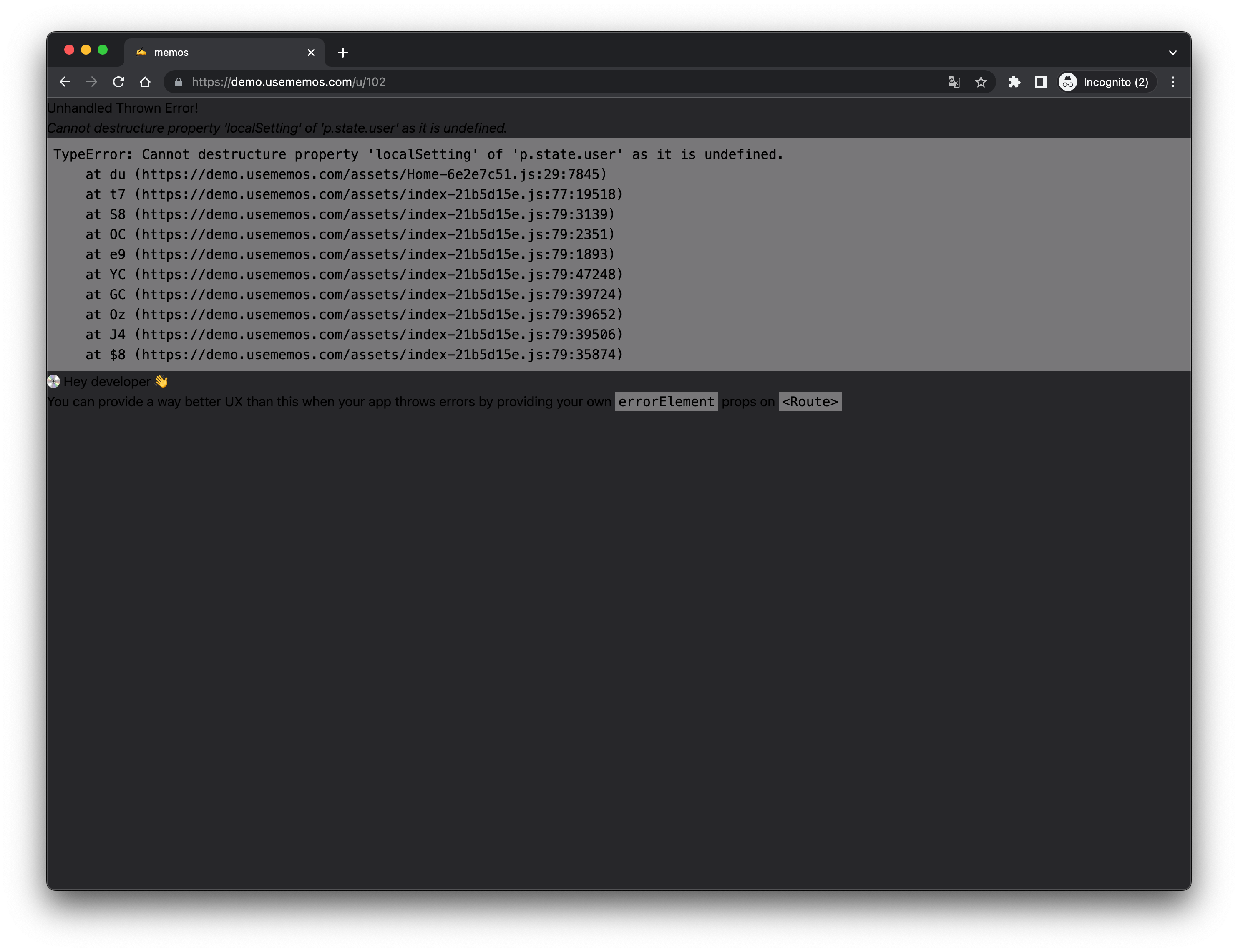Viewport: 1238px width, 952px height.
Task: Navigate back to the previous page
Action: [x=65, y=82]
